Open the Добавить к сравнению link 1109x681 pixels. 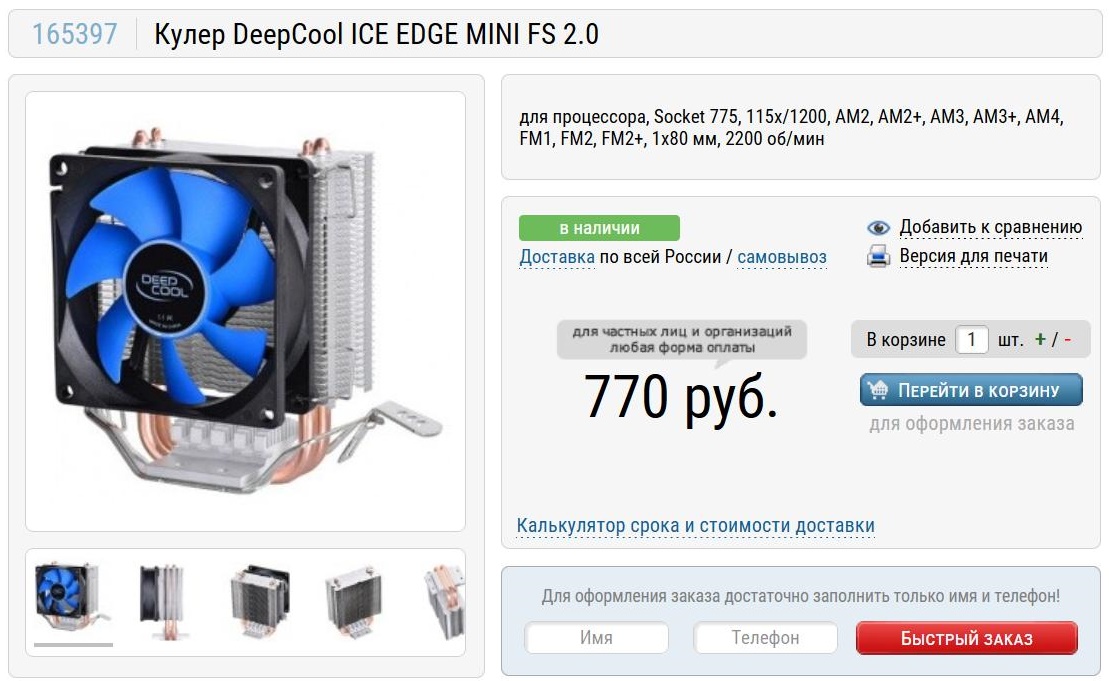(x=991, y=227)
